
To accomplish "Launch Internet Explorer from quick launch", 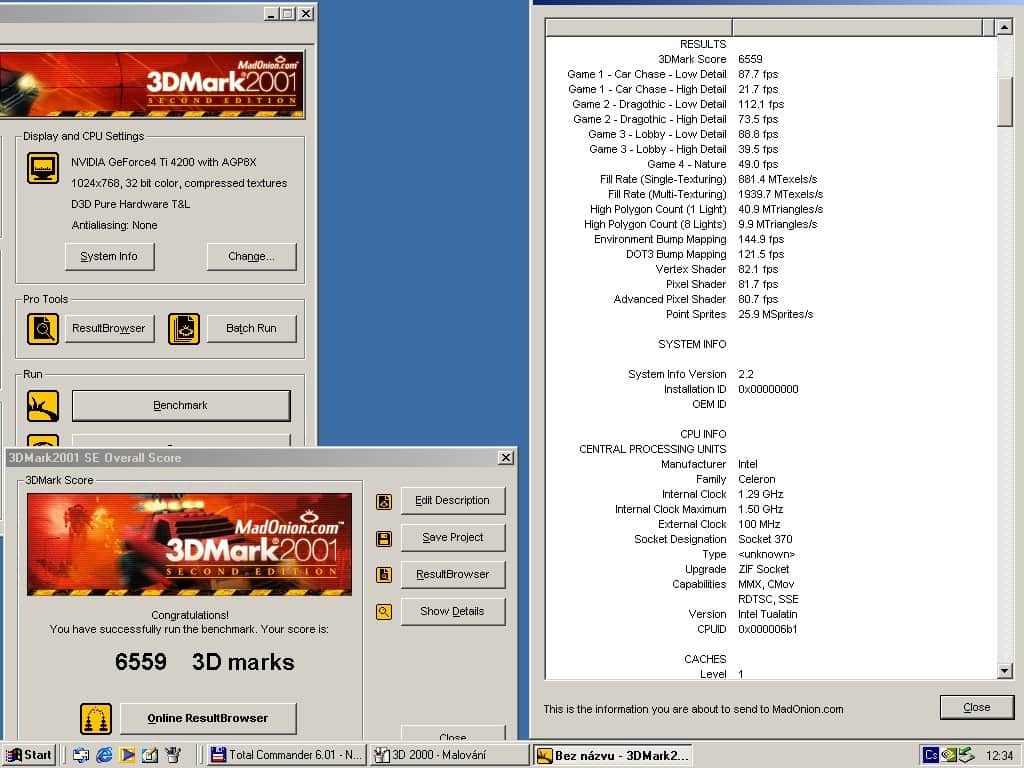I will (x=104, y=755).
